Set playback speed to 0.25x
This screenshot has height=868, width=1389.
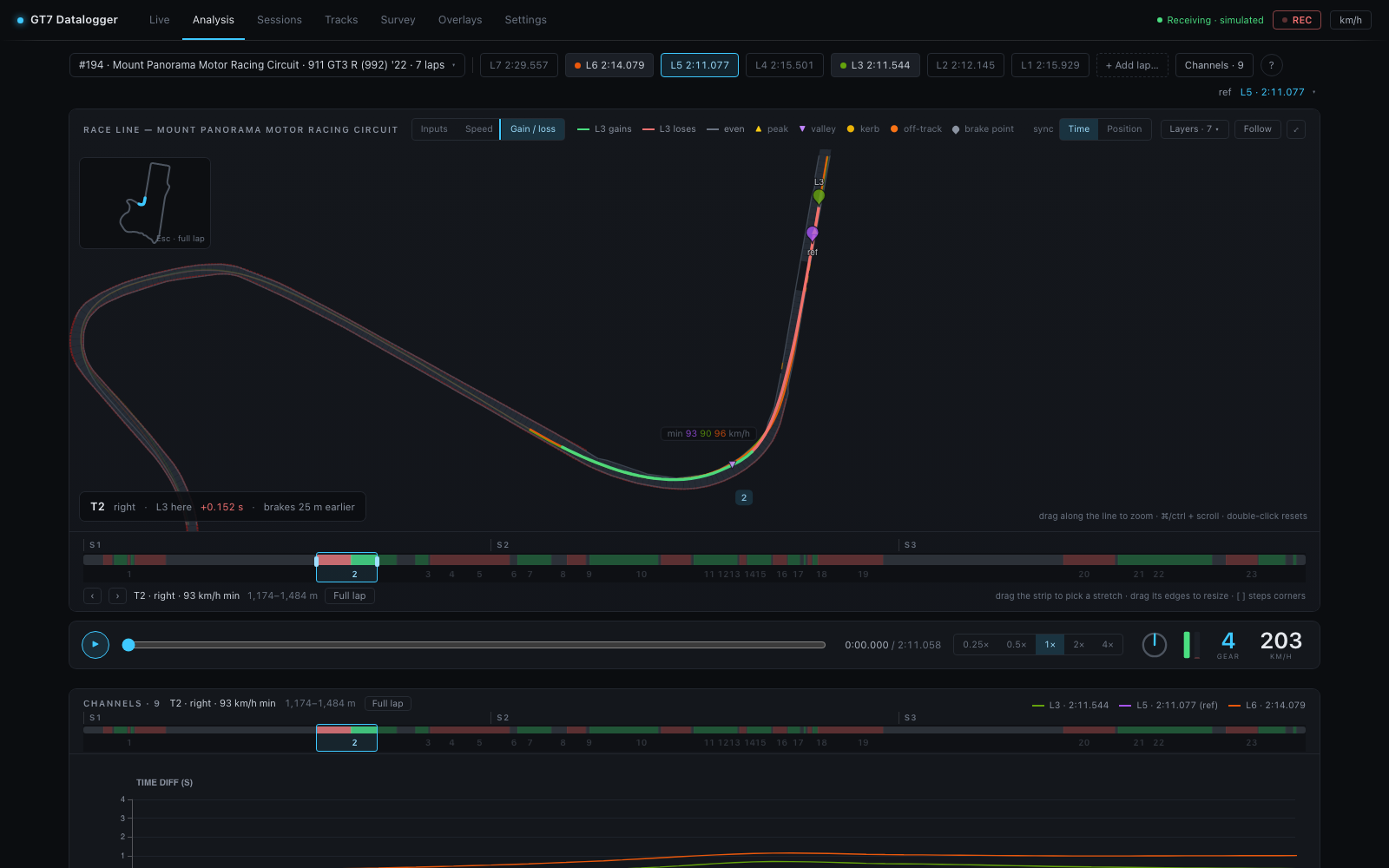click(976, 645)
